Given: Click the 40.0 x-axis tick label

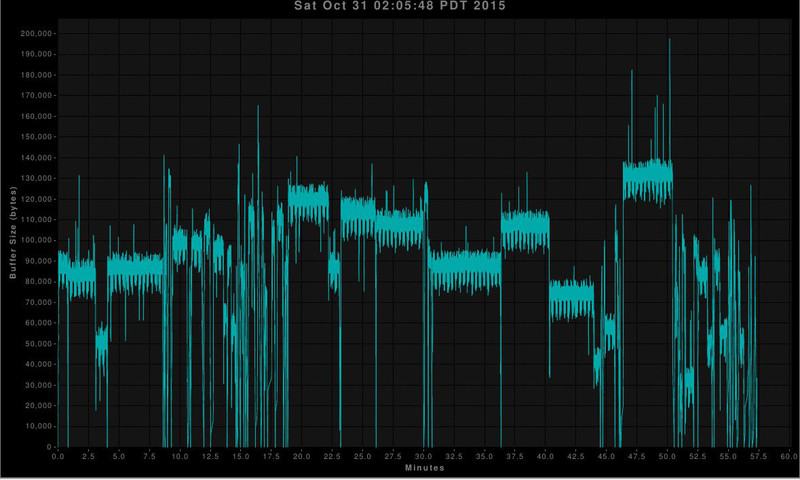Looking at the screenshot, I should pyautogui.click(x=545, y=456).
